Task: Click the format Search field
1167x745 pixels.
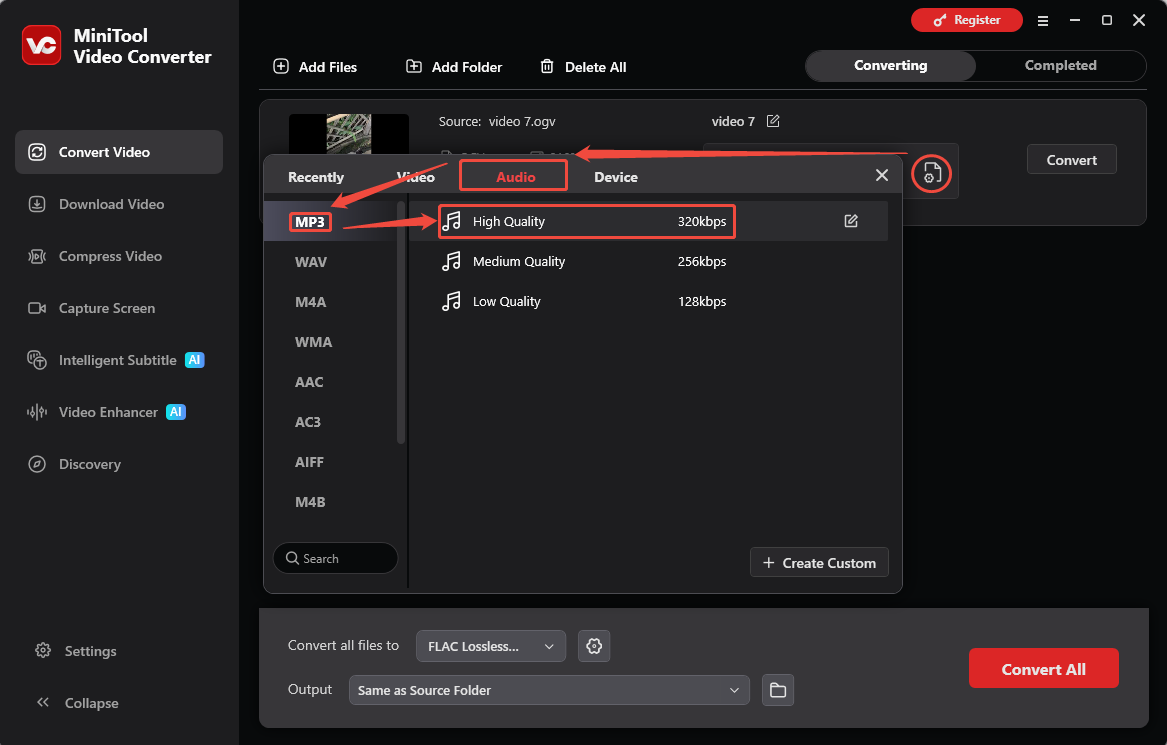Action: [336, 558]
